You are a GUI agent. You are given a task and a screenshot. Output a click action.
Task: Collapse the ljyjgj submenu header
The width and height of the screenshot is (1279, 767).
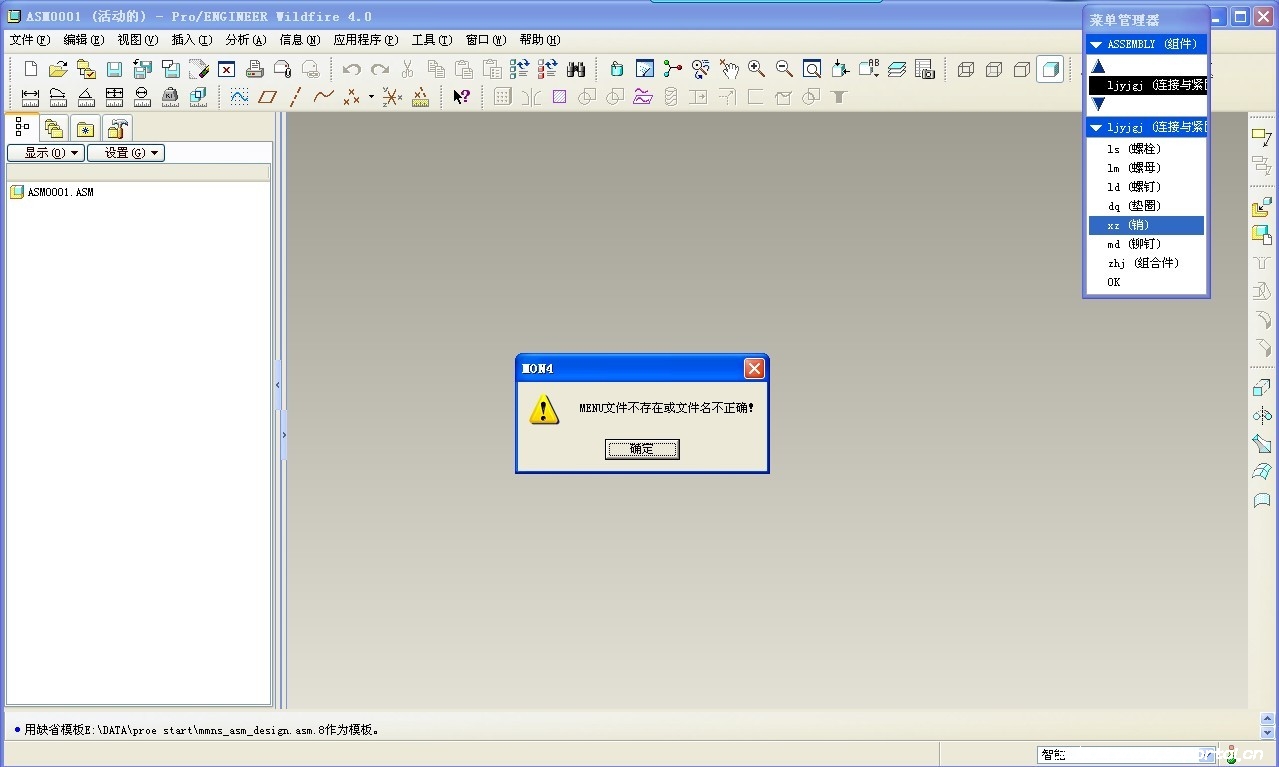[x=1095, y=127]
